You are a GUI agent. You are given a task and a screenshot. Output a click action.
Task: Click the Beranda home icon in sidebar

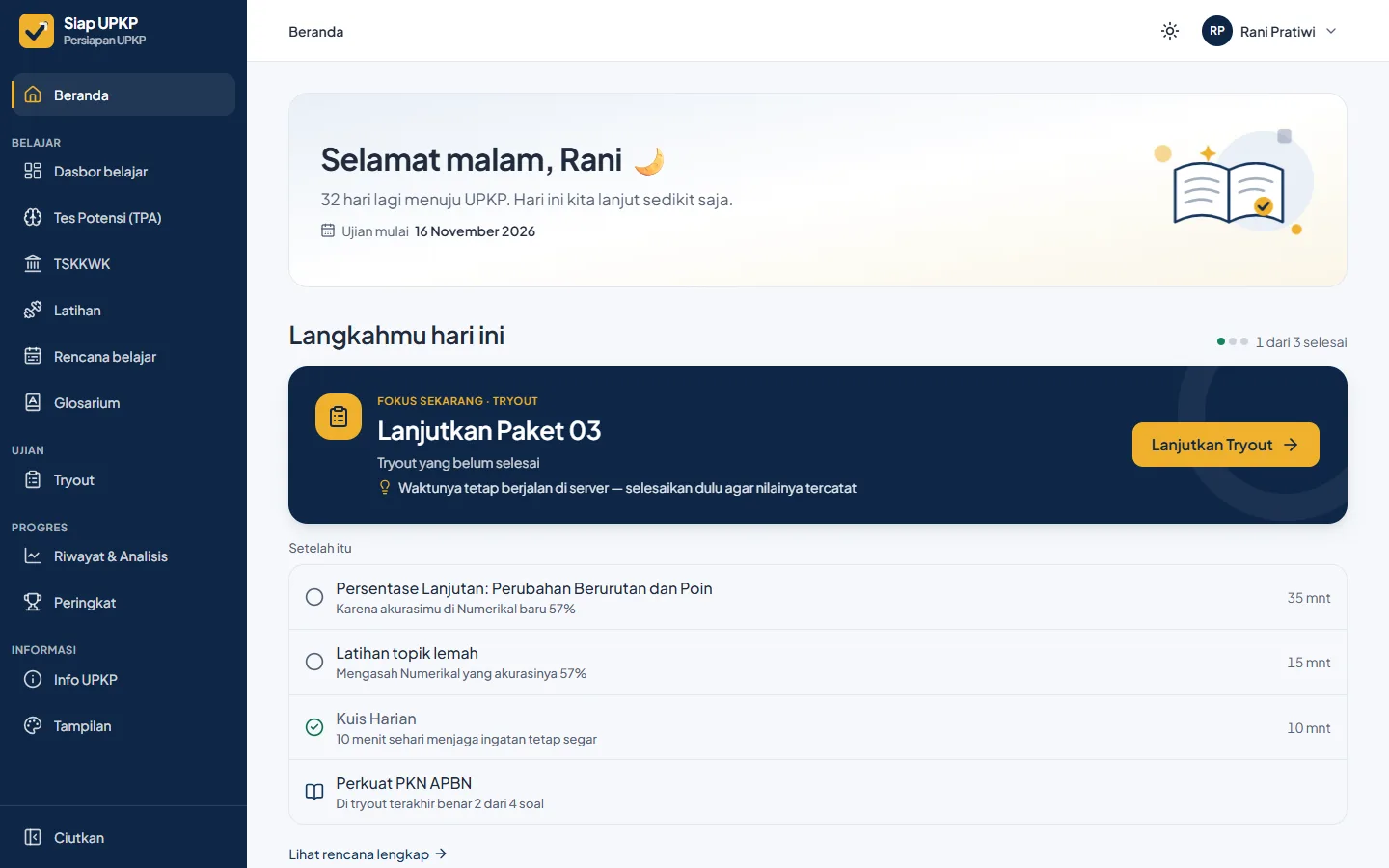[33, 95]
